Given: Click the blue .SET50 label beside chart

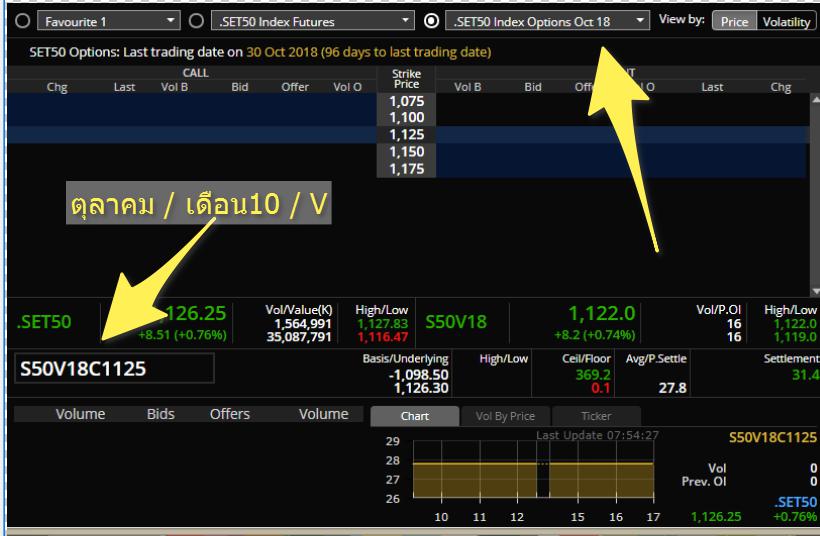Looking at the screenshot, I should click(795, 502).
